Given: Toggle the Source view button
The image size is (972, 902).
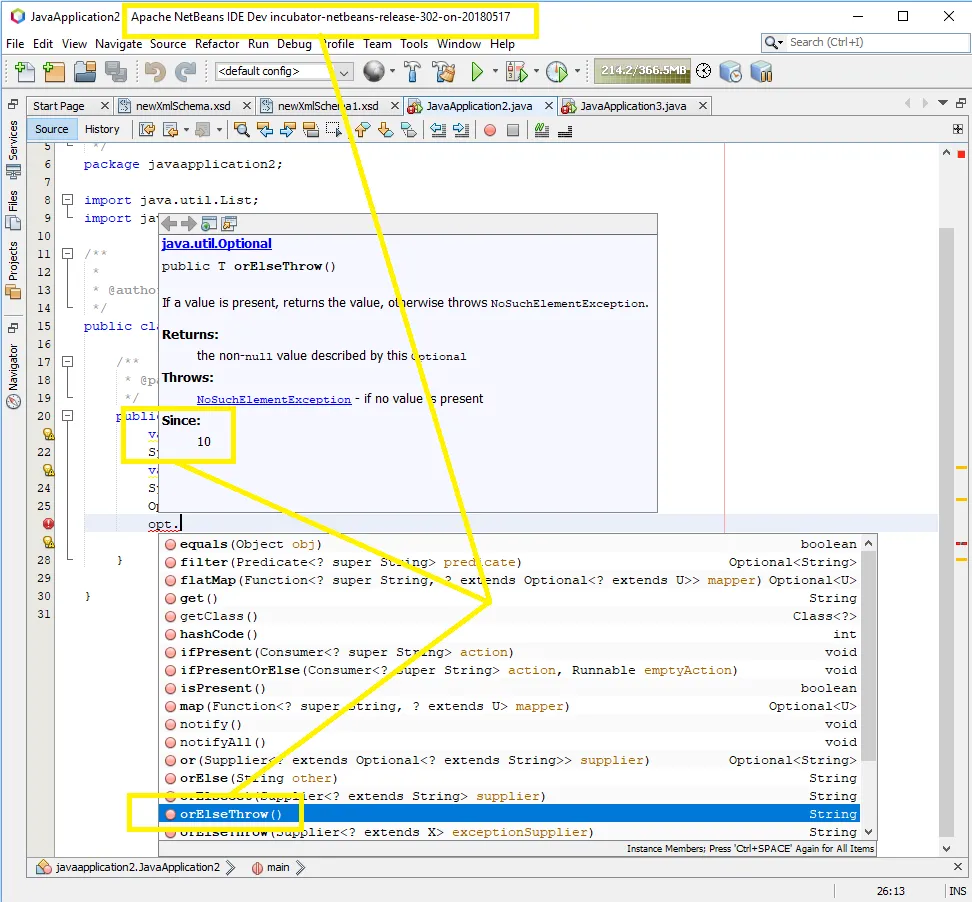Looking at the screenshot, I should (52, 129).
